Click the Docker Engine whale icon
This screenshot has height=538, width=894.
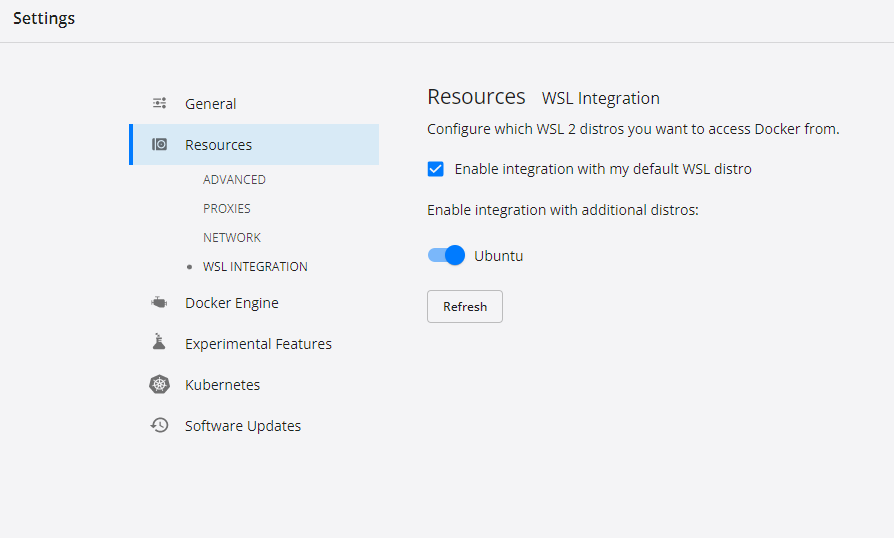[x=159, y=302]
